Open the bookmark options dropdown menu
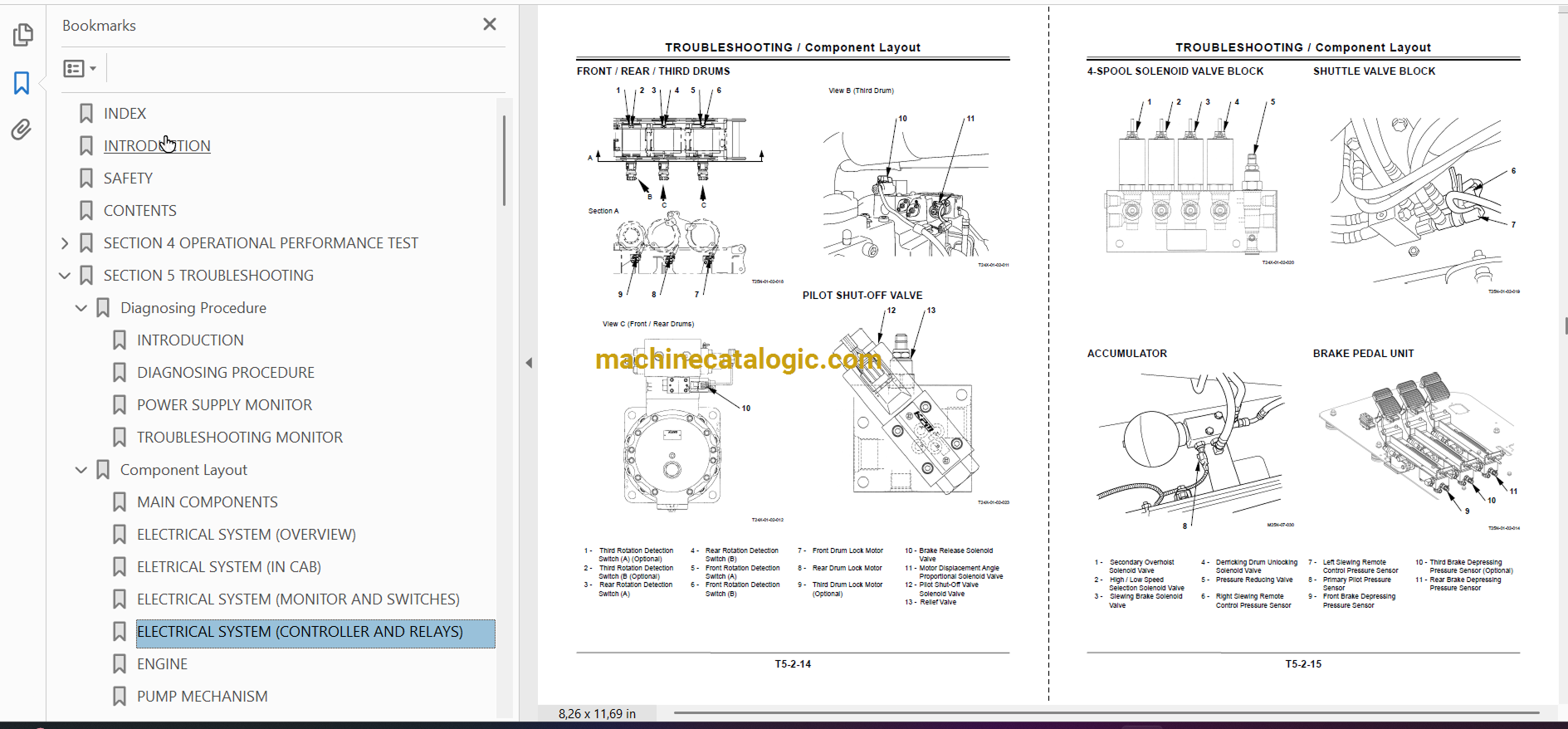 pos(81,68)
